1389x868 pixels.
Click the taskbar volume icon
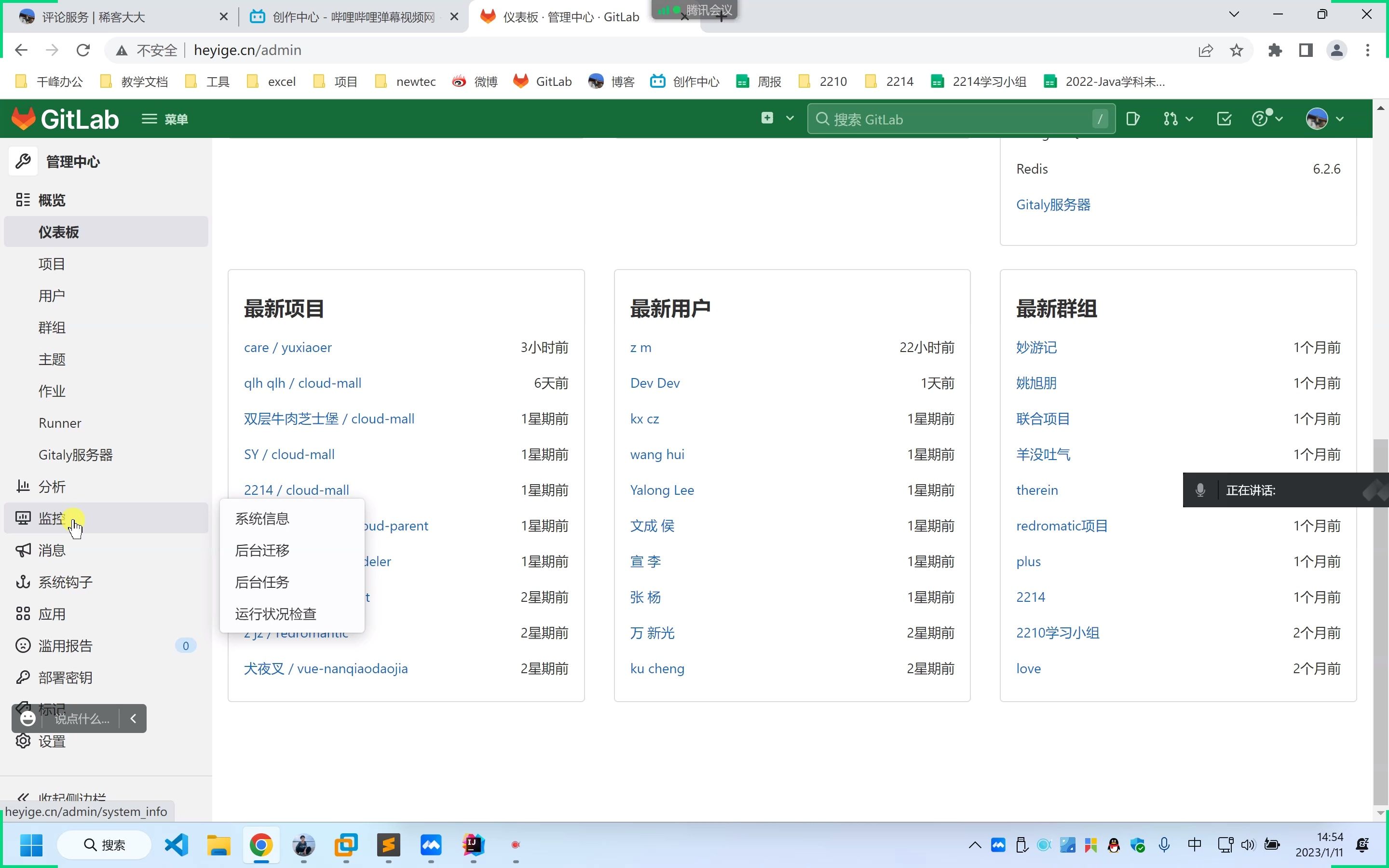coord(1248,844)
